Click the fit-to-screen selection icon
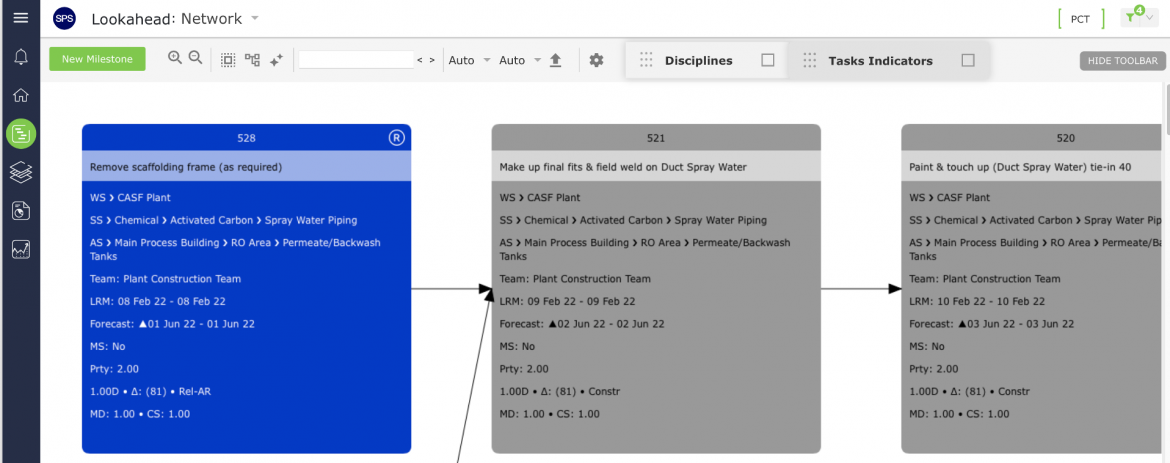 point(228,60)
